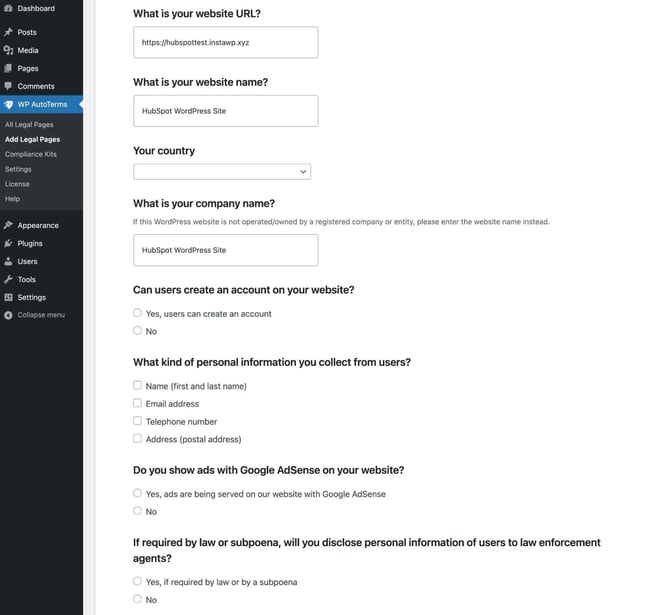Check the Email address checkbox
This screenshot has width=650, height=615.
[137, 403]
